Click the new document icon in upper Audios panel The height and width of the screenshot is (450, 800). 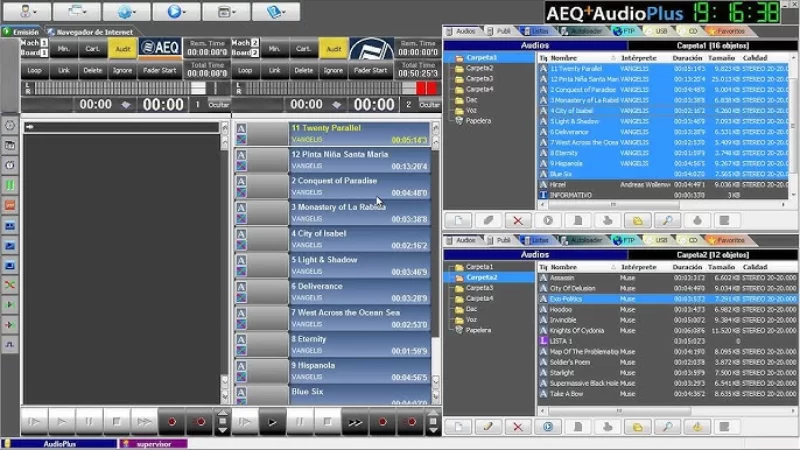pos(458,220)
